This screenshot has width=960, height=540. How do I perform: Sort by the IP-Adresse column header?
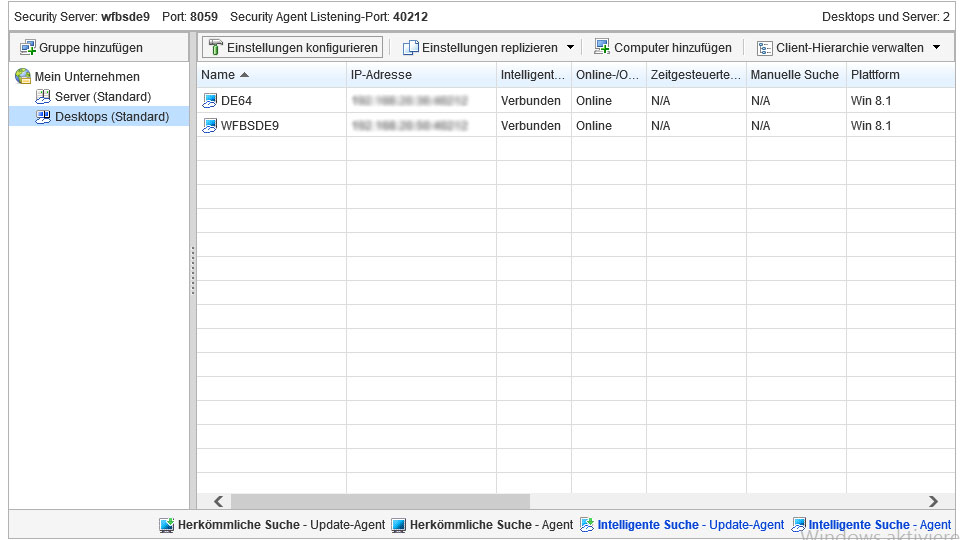point(381,75)
